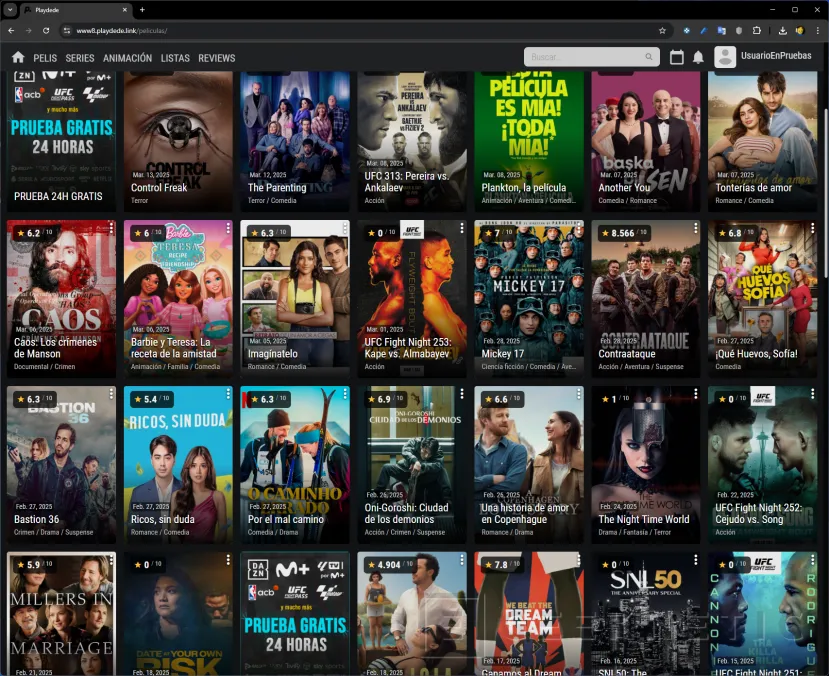The image size is (829, 676).
Task: Open the tab search dropdown arrow
Action: pos(10,10)
